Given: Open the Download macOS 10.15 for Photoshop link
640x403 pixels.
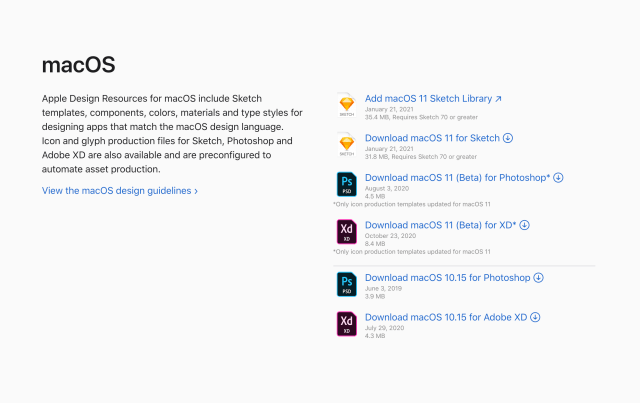Looking at the screenshot, I should pos(447,278).
